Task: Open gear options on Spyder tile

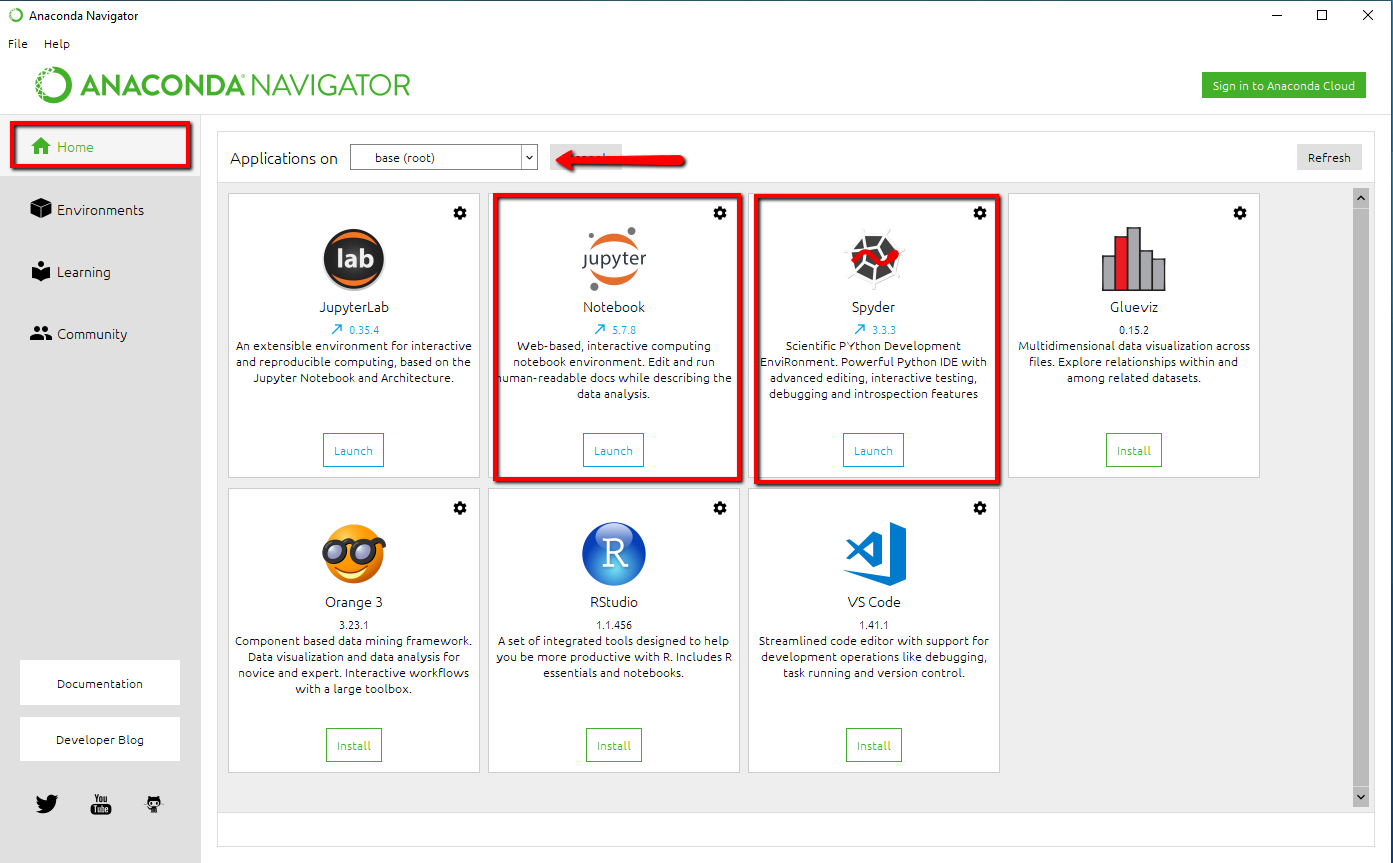Action: coord(980,213)
